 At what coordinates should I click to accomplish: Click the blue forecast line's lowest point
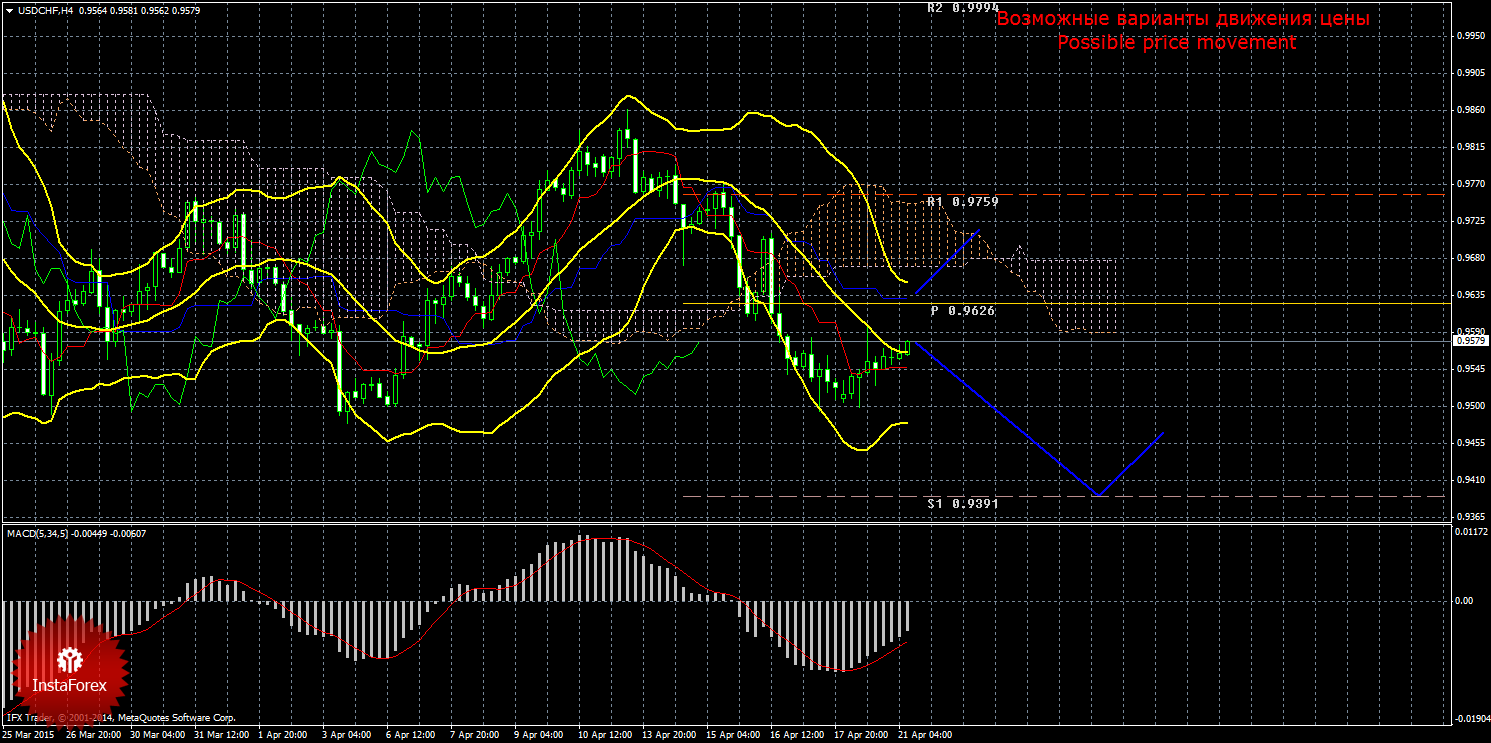coord(1098,495)
